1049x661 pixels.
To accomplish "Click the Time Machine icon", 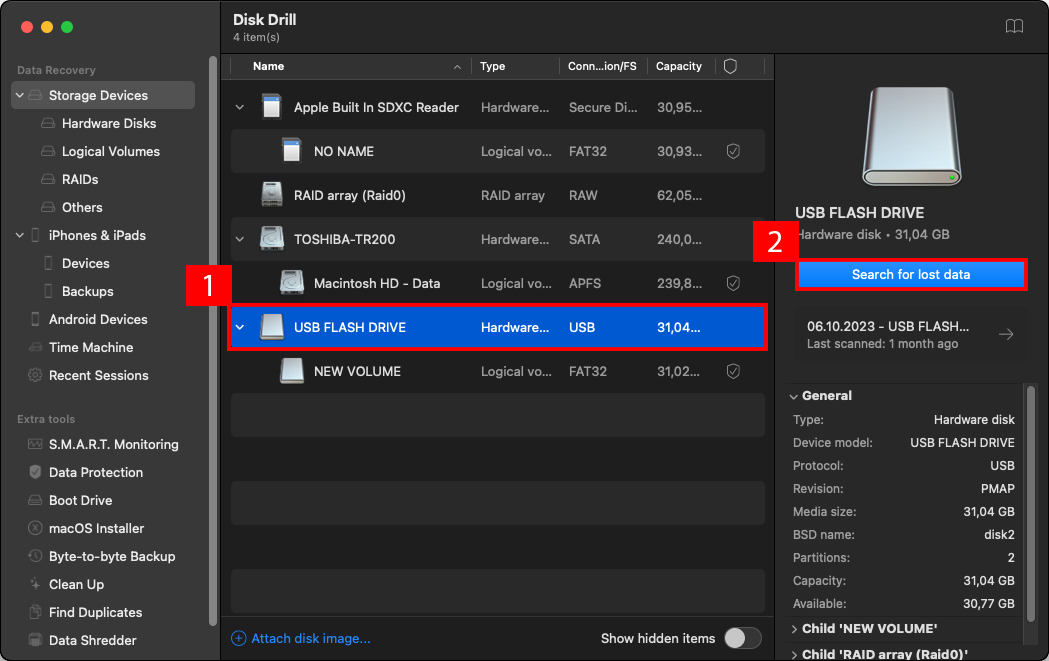I will pos(35,347).
